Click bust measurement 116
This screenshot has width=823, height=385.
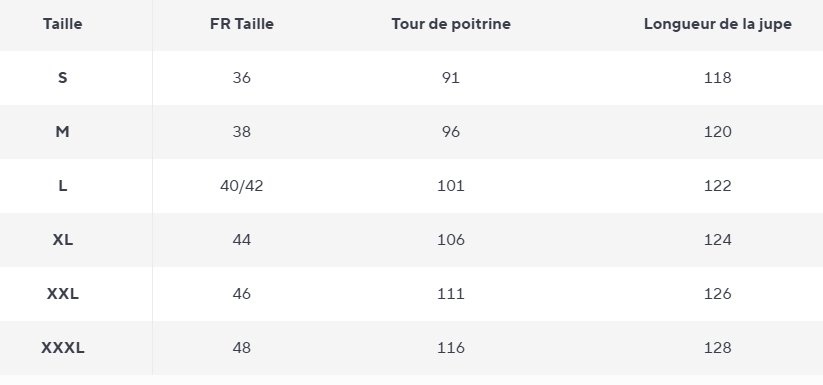[x=451, y=348]
